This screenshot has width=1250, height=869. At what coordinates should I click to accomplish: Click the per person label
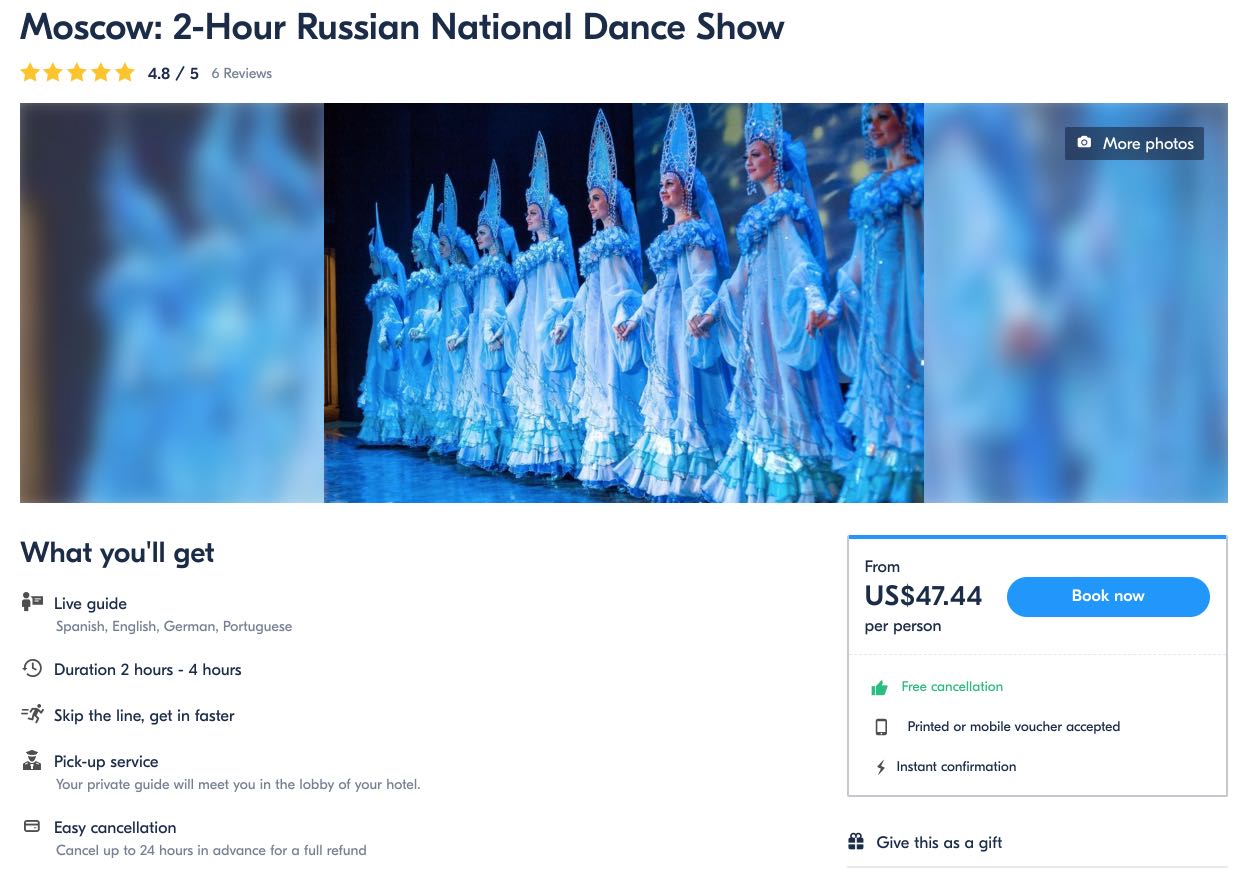(903, 627)
